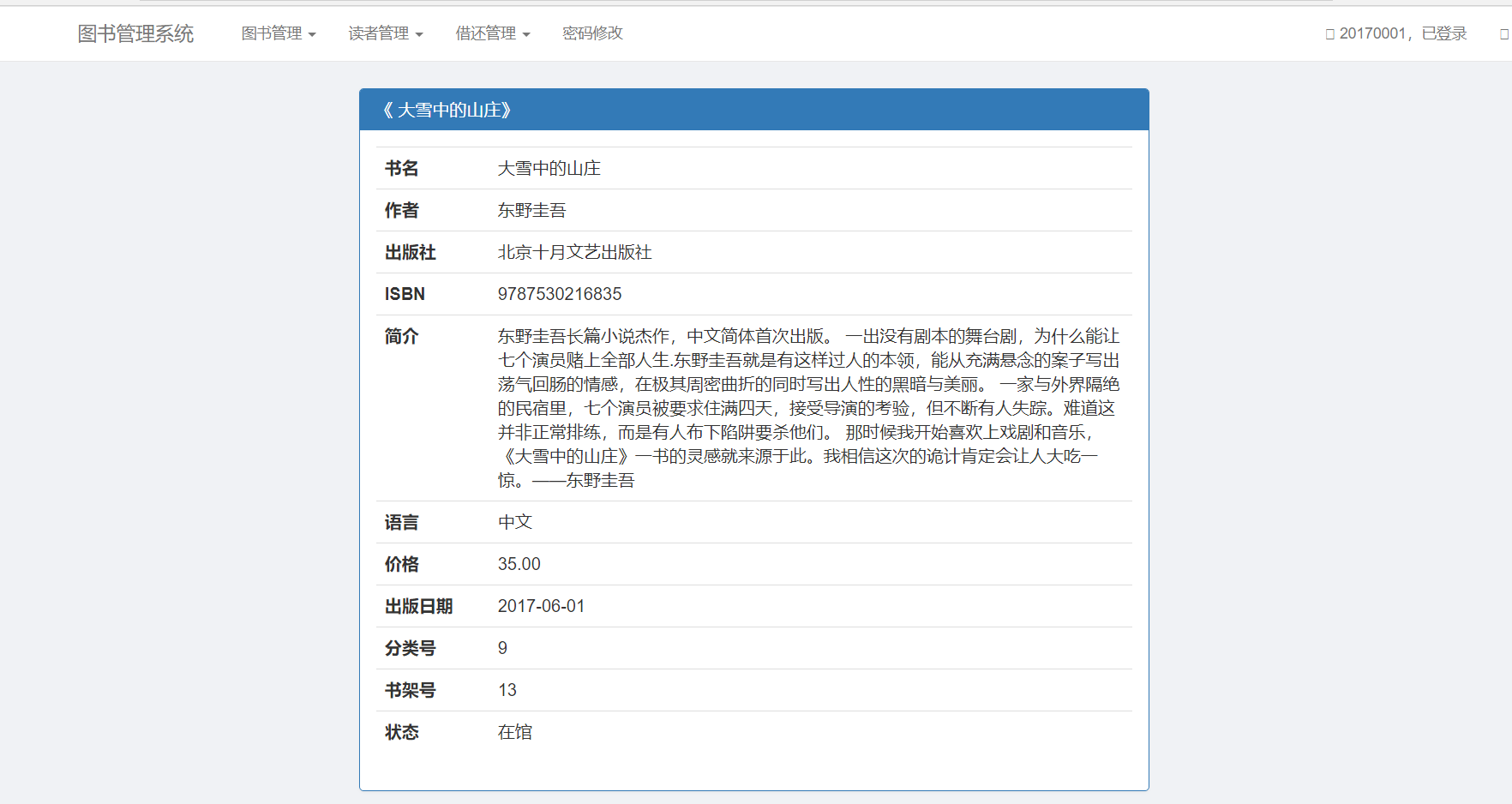Click the logout icon at top right
This screenshot has width=1512, height=804.
[1503, 33]
